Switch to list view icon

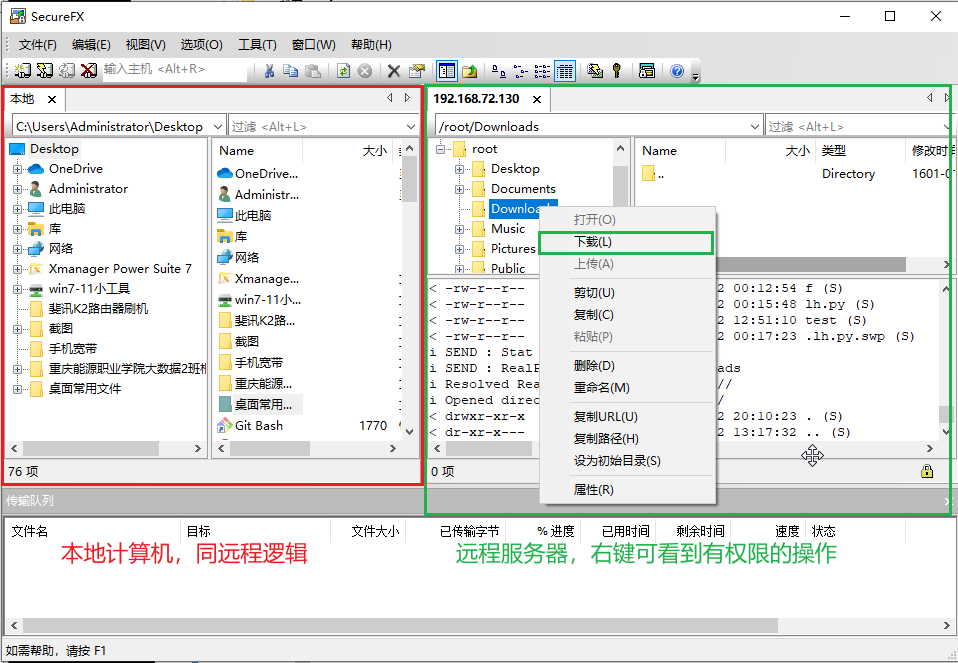(x=542, y=71)
